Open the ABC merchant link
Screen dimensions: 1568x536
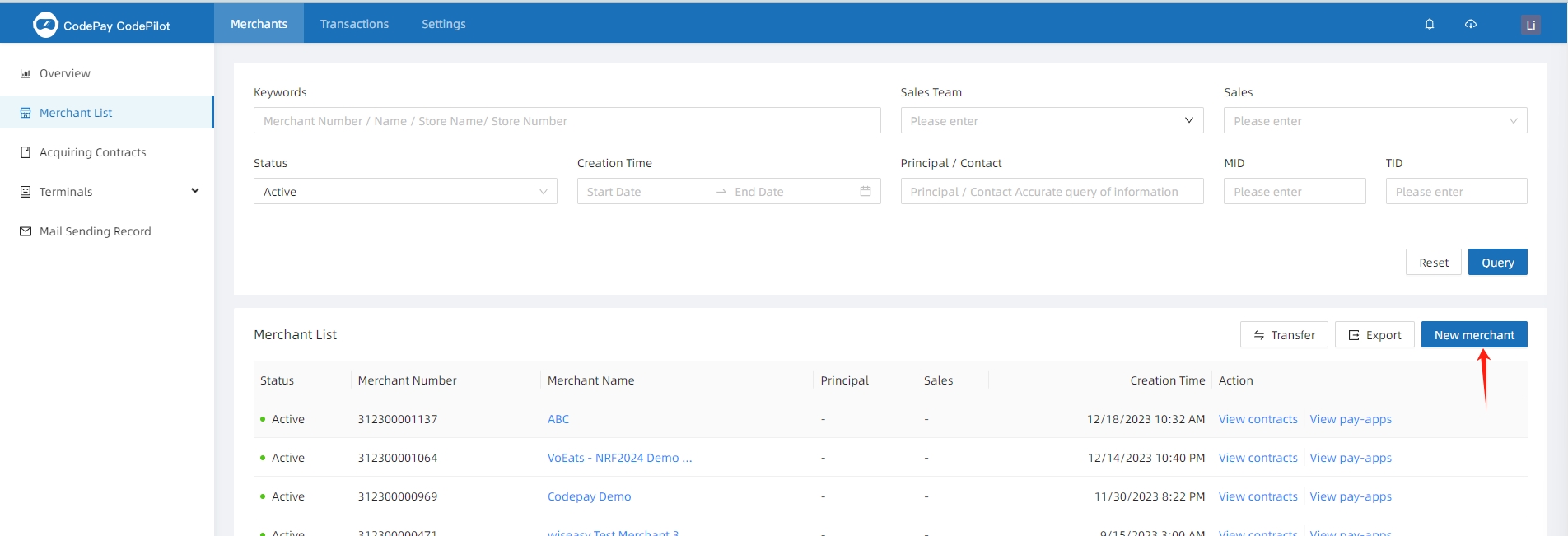coord(558,419)
